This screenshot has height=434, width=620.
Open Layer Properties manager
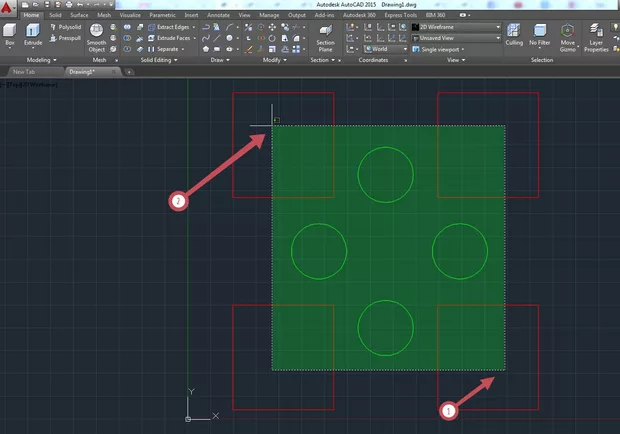click(x=596, y=38)
